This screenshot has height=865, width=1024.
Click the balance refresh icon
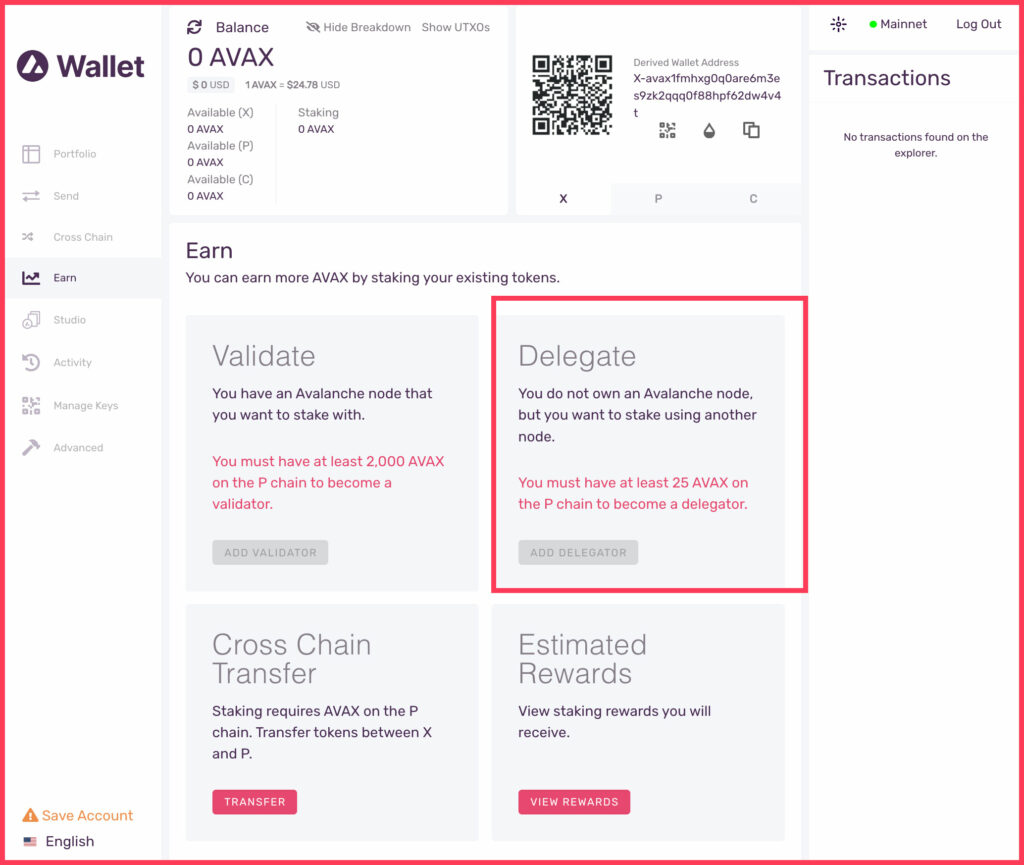click(x=194, y=27)
